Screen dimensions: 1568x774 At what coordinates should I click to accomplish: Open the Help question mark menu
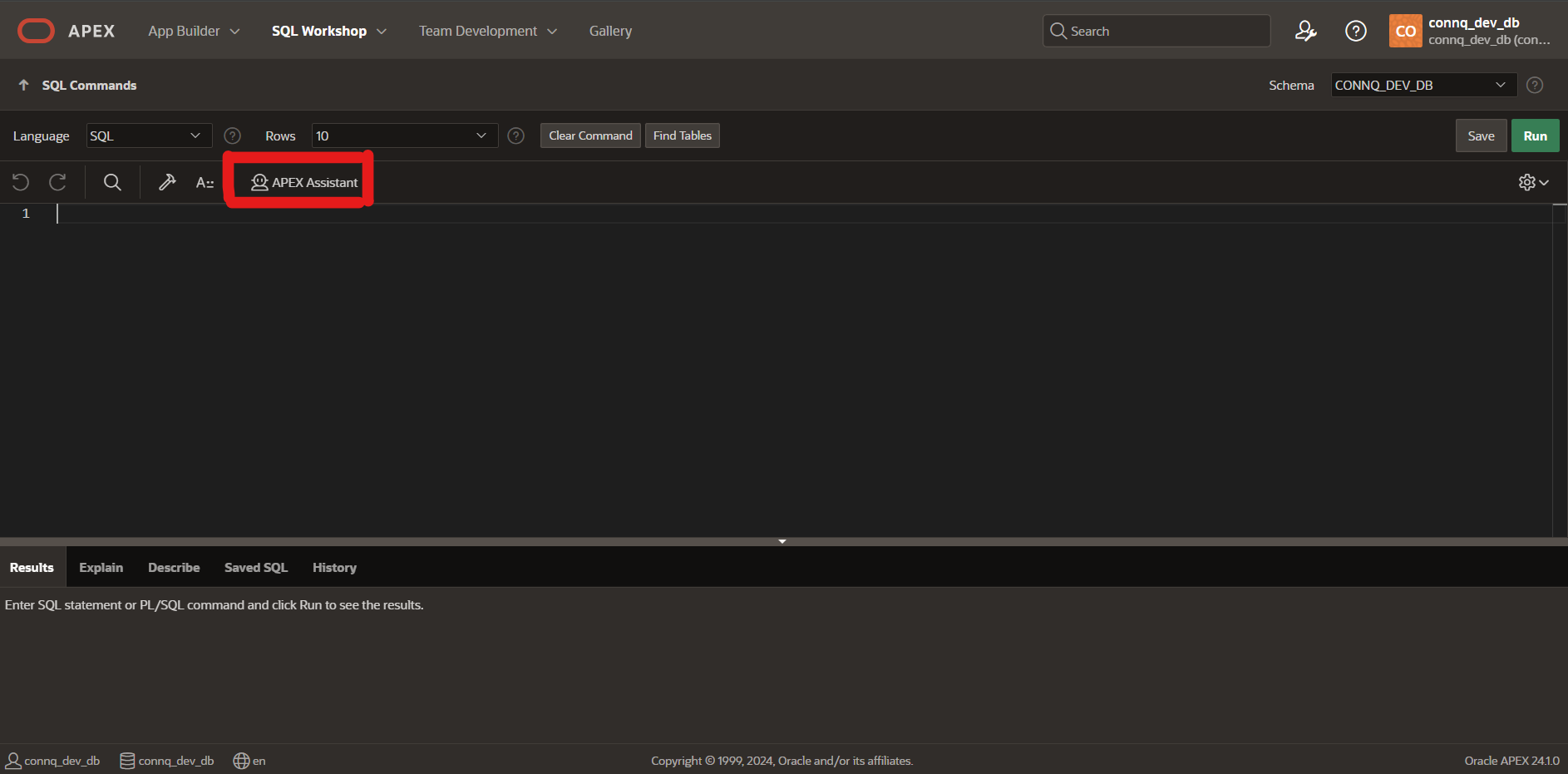tap(1355, 31)
